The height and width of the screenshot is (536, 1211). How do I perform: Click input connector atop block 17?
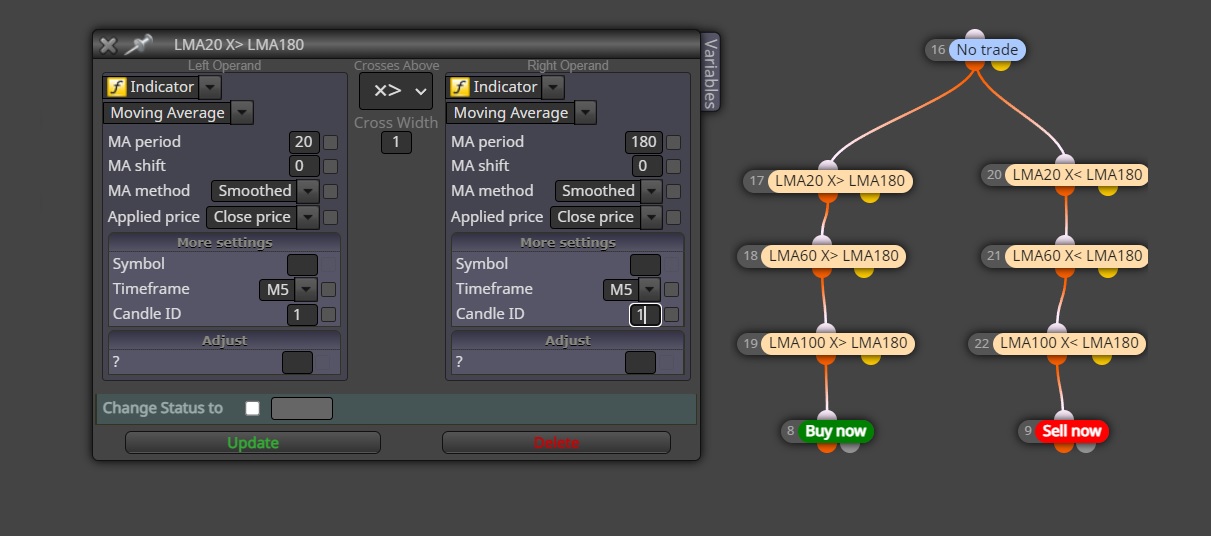coord(828,167)
